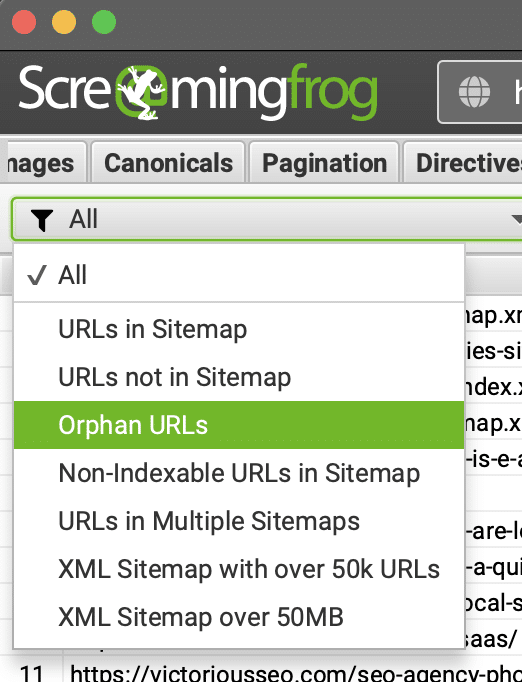
Task: Click the globe icon in URL bar
Action: coord(474,91)
